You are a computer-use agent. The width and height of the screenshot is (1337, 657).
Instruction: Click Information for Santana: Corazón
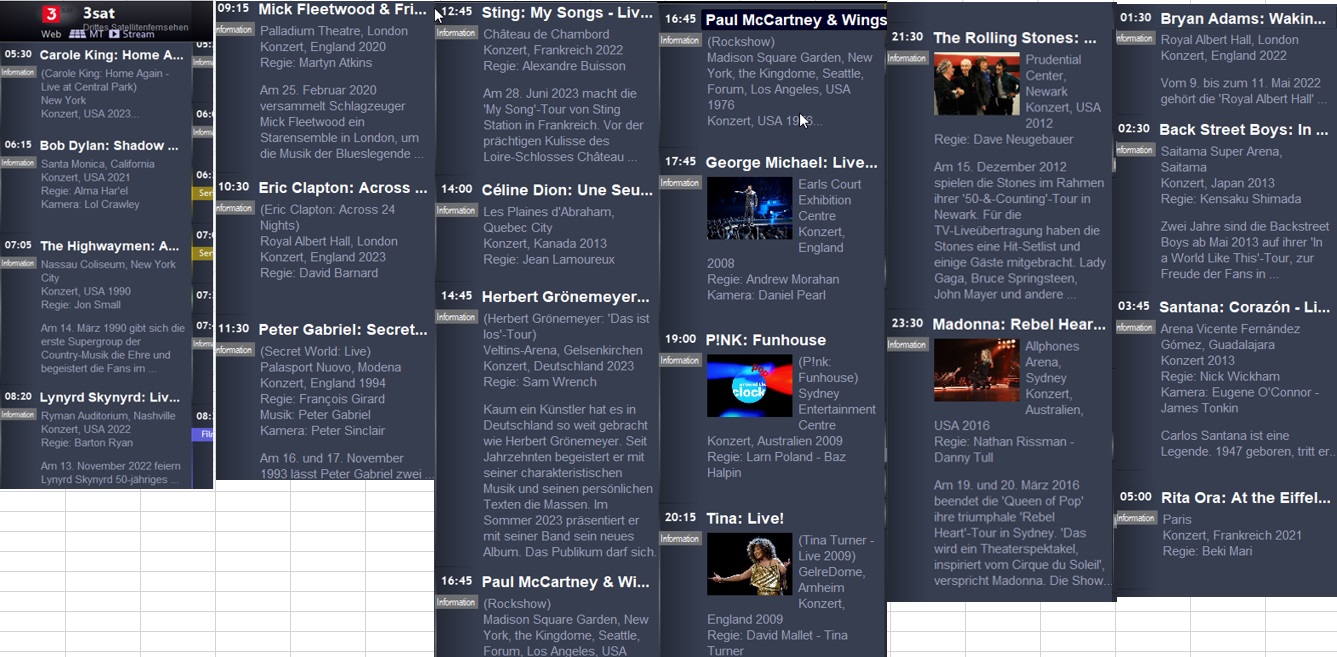click(1135, 327)
